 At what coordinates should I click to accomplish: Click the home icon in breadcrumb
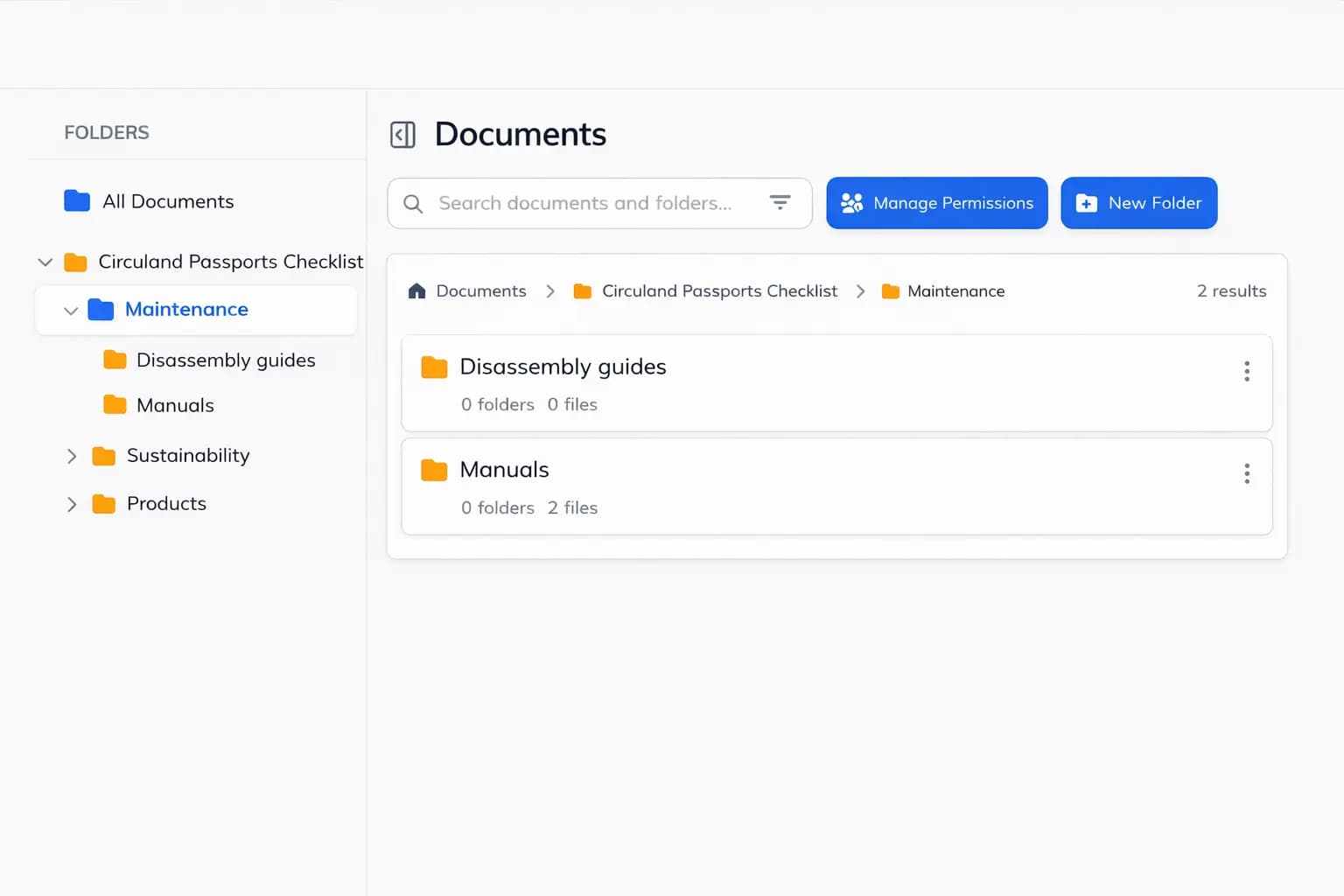click(416, 291)
